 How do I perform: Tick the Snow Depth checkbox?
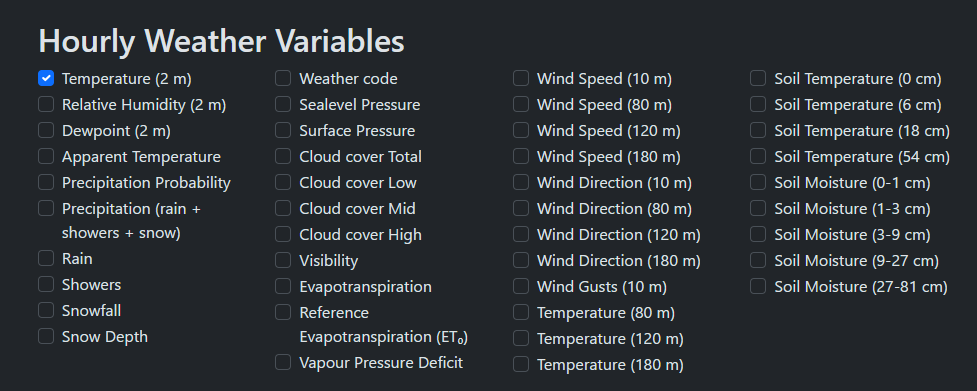pos(45,336)
